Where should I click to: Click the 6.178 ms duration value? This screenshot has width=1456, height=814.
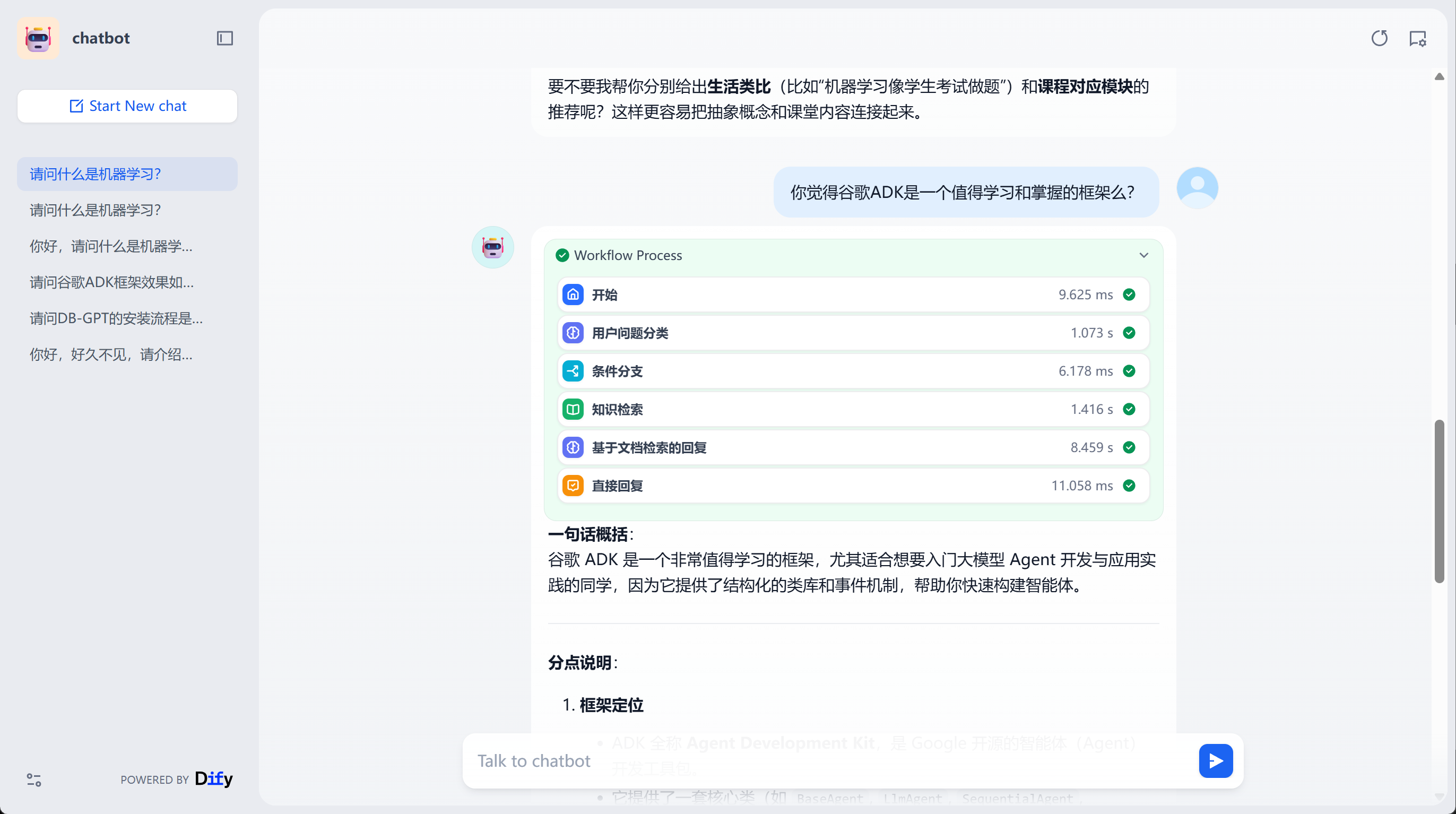tap(1086, 371)
